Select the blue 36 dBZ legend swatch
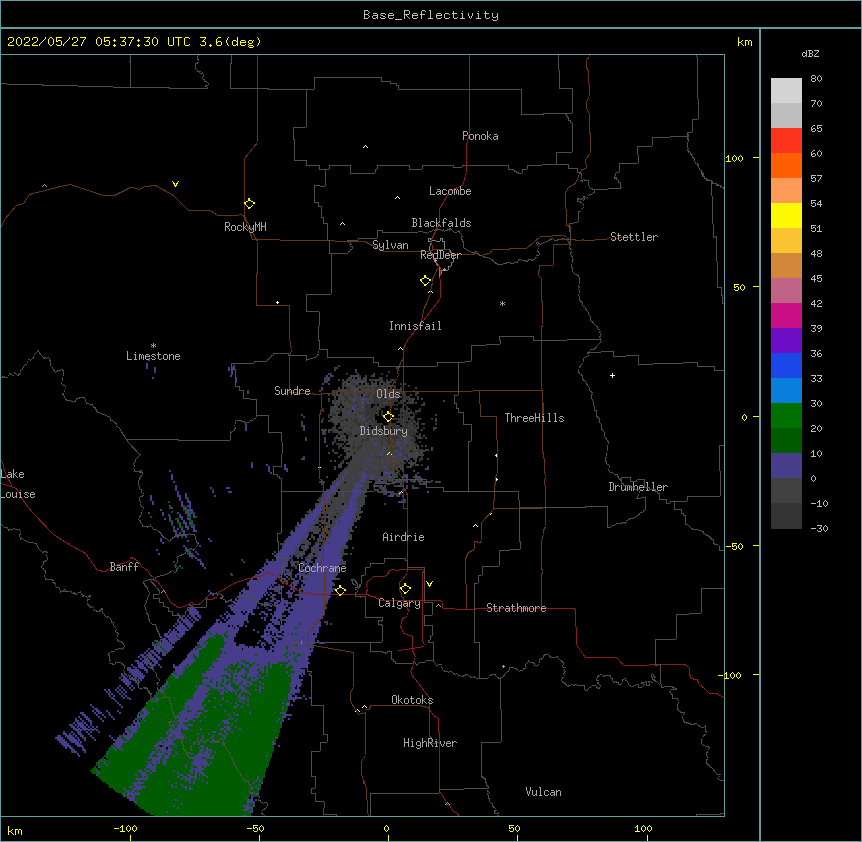Screen dimensions: 862x842 click(x=786, y=365)
